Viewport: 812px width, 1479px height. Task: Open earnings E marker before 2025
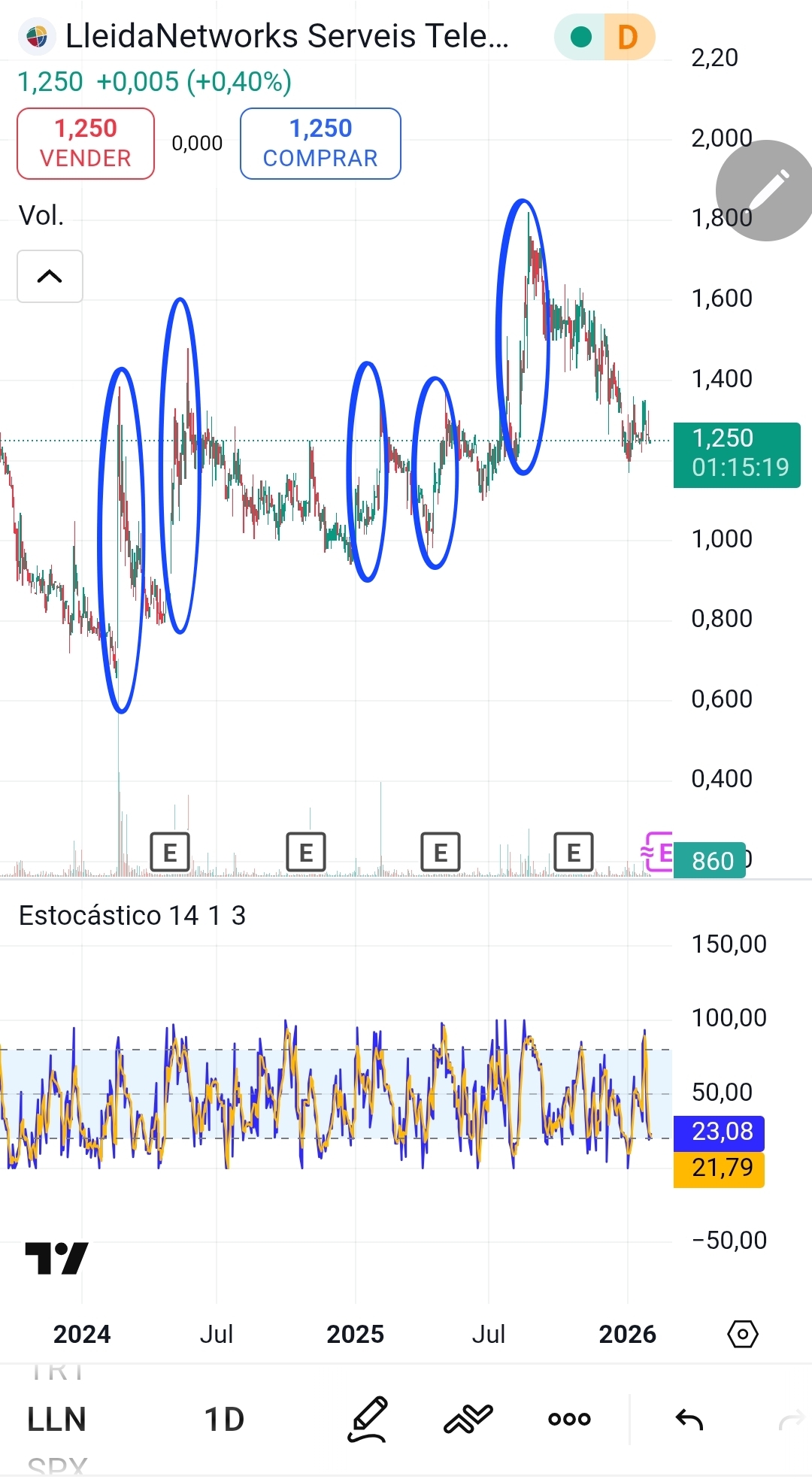[306, 852]
